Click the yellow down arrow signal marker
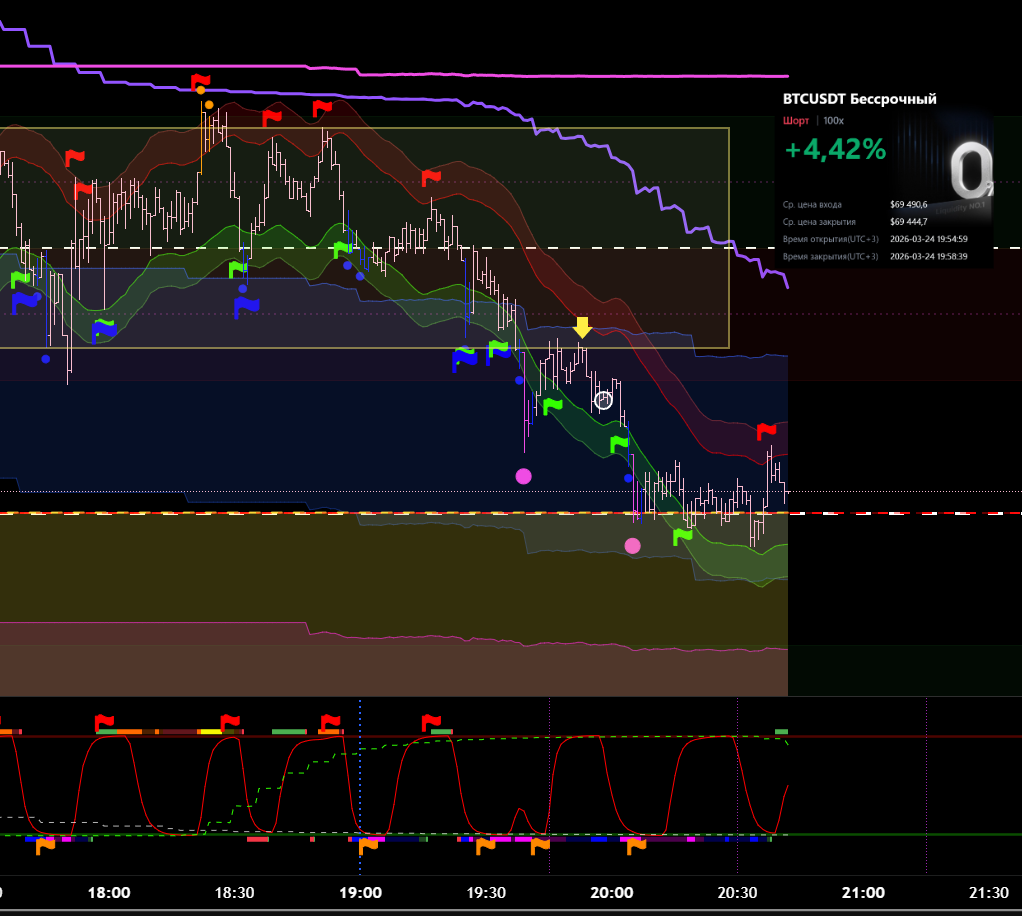This screenshot has width=1022, height=916. point(582,327)
